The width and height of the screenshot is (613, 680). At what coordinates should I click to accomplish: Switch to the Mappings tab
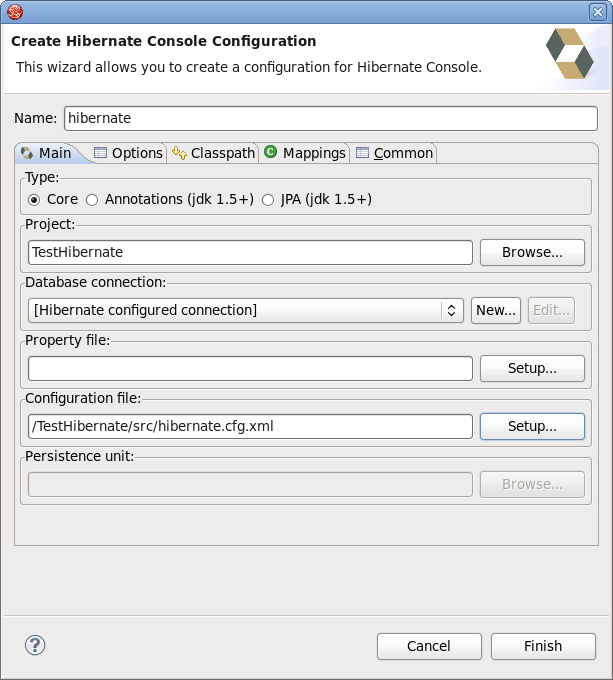coord(305,153)
